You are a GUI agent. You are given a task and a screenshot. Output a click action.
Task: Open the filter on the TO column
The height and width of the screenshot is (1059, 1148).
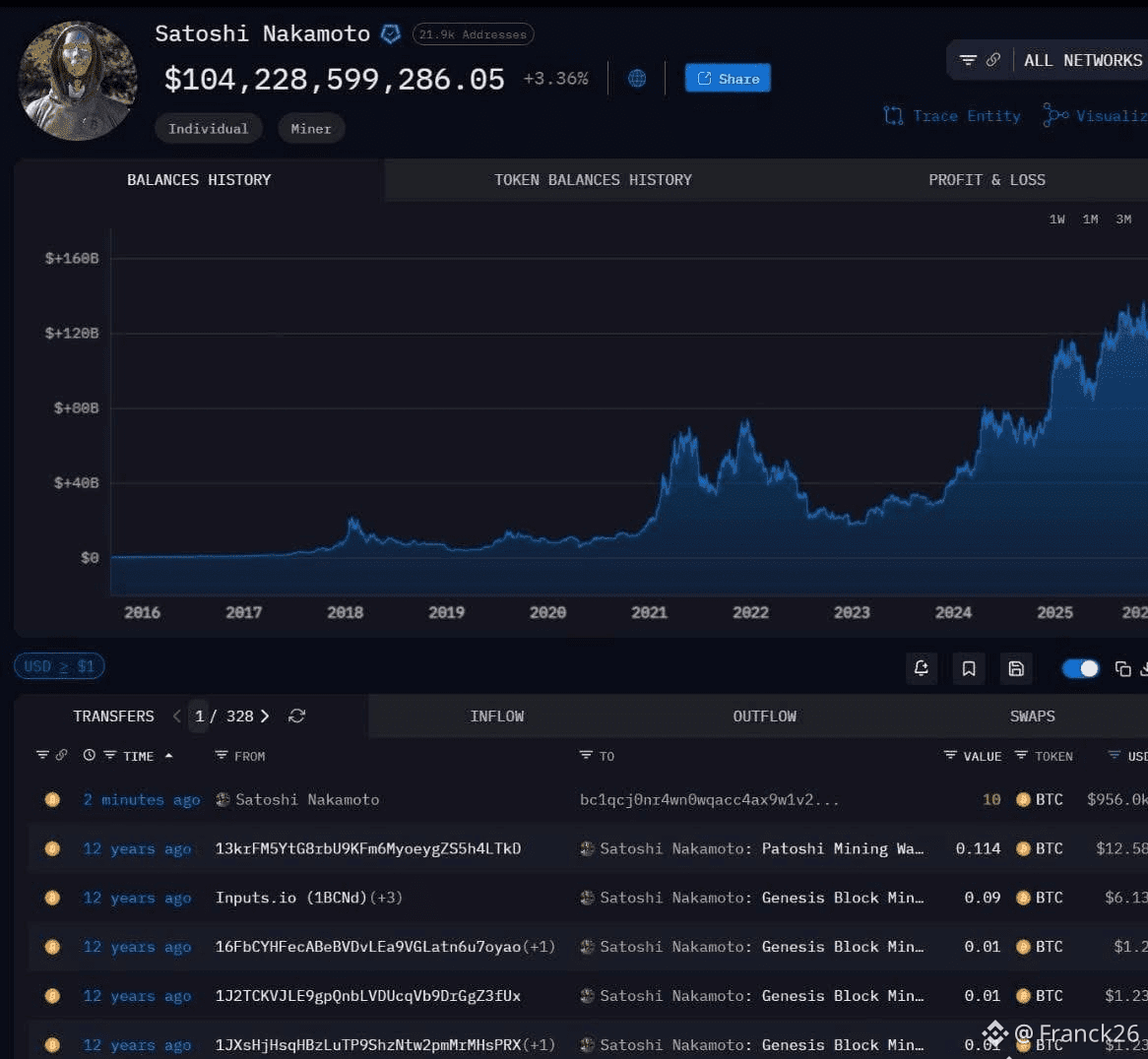point(584,756)
